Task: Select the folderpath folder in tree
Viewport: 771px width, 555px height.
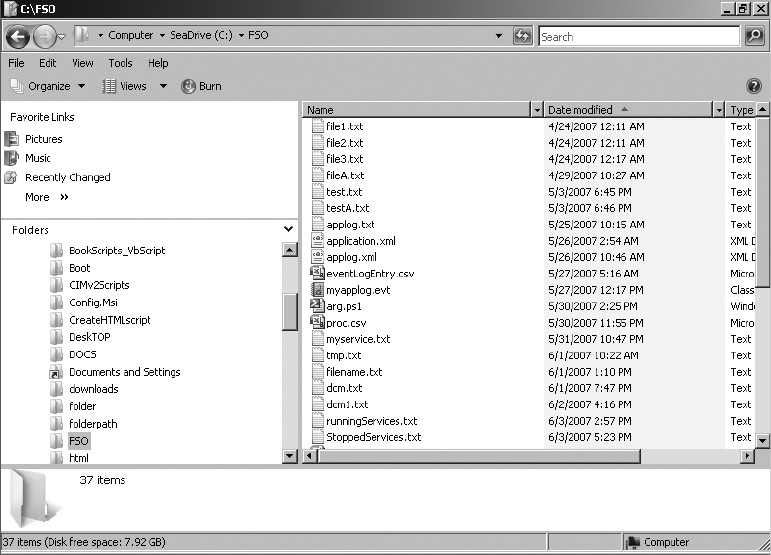Action: coord(84,424)
